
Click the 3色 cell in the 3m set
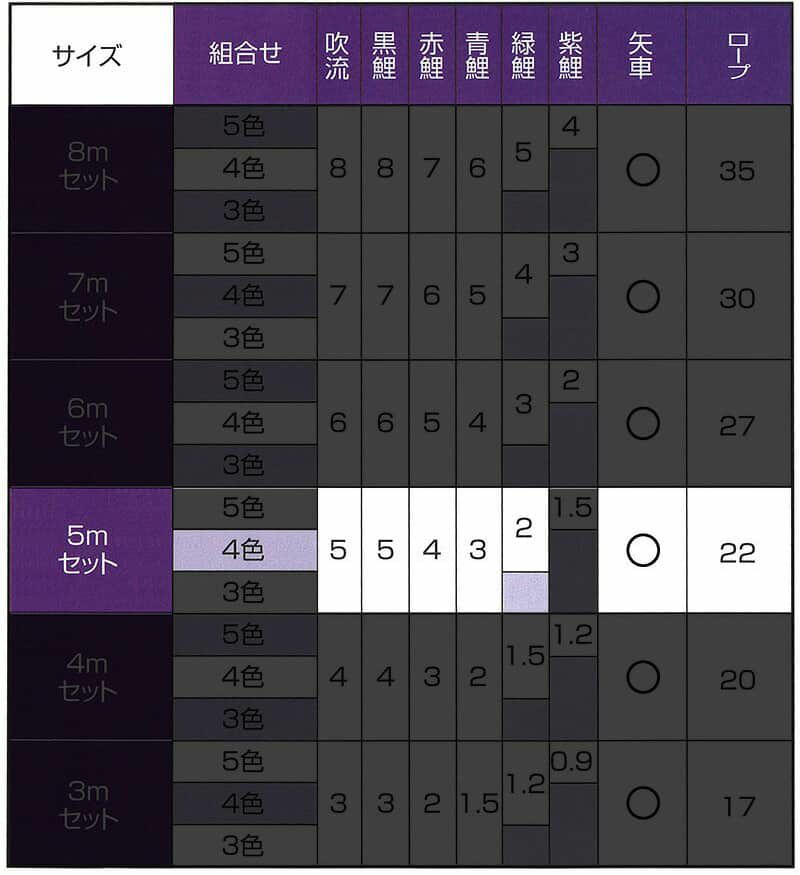[245, 846]
